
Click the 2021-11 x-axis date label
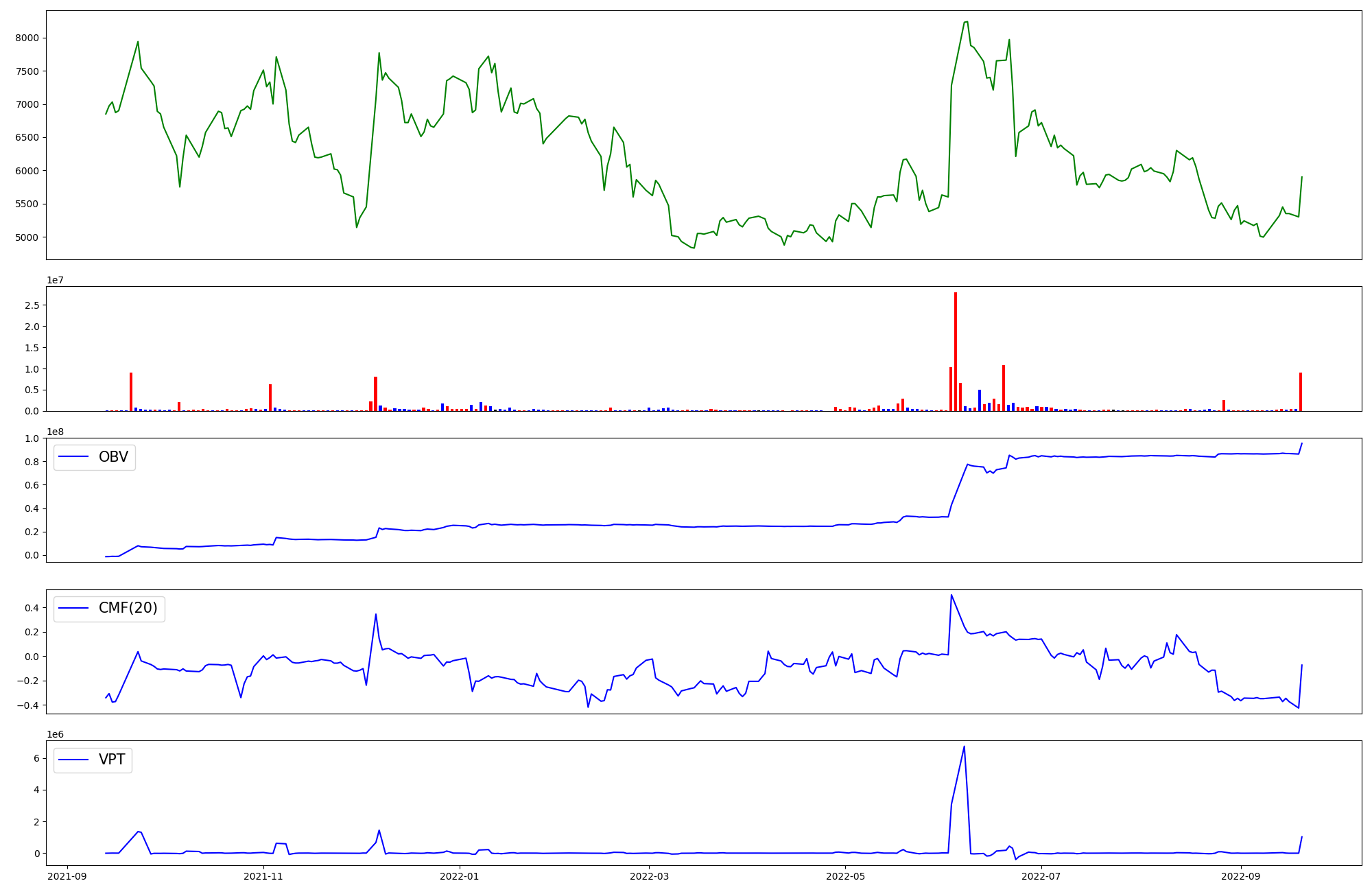point(263,876)
